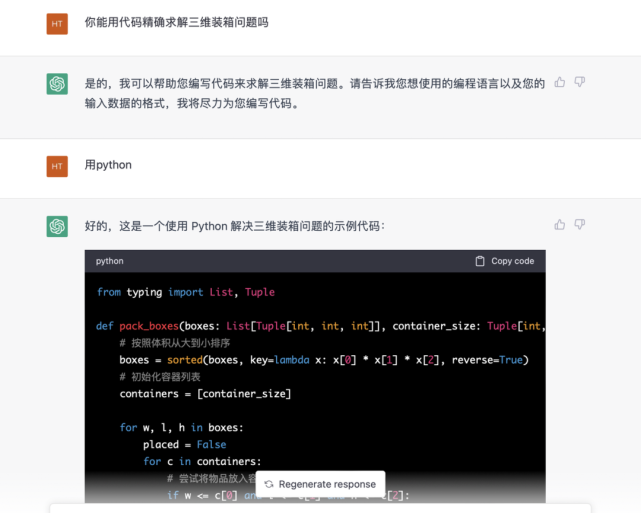
Task: Click the 'containers = [container_size]' line
Action: 205,394
